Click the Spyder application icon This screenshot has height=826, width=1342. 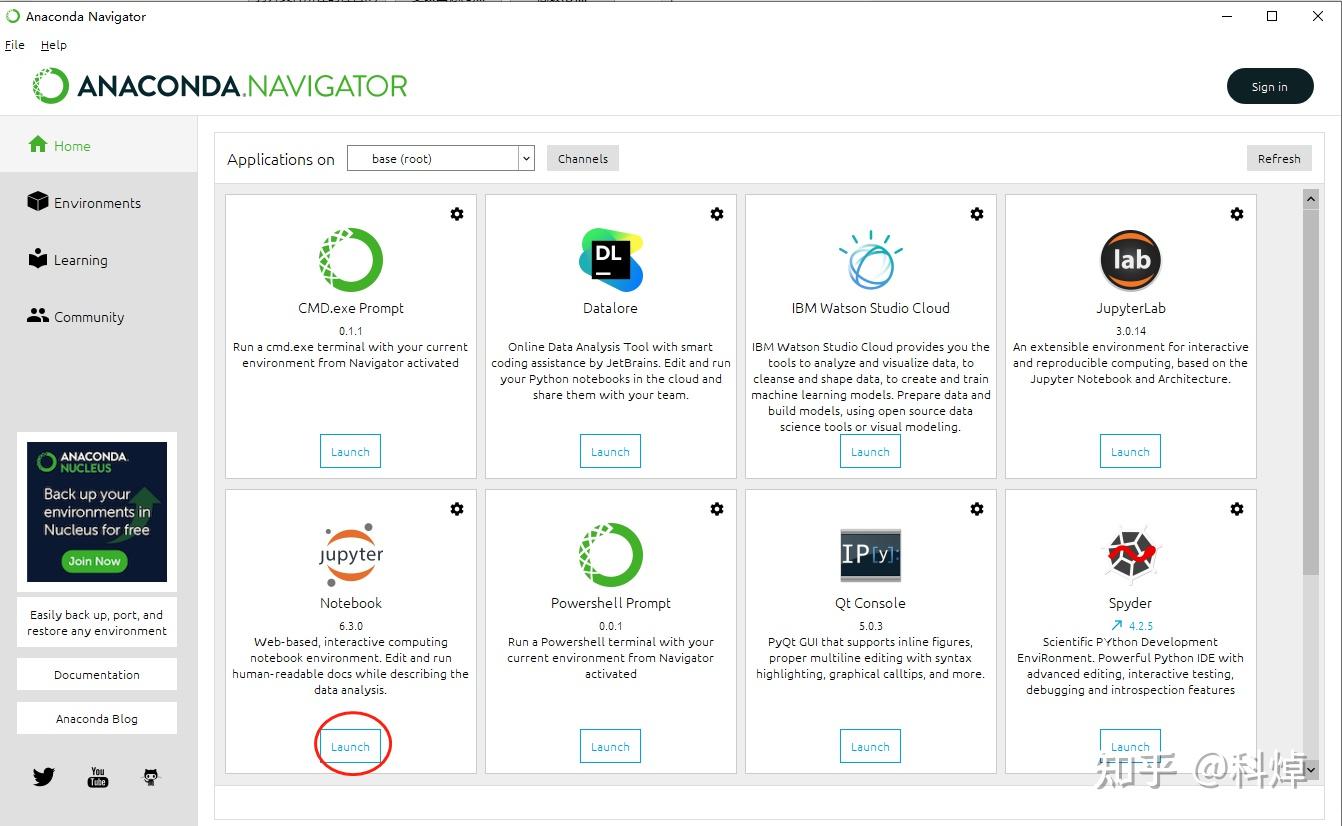click(1130, 555)
